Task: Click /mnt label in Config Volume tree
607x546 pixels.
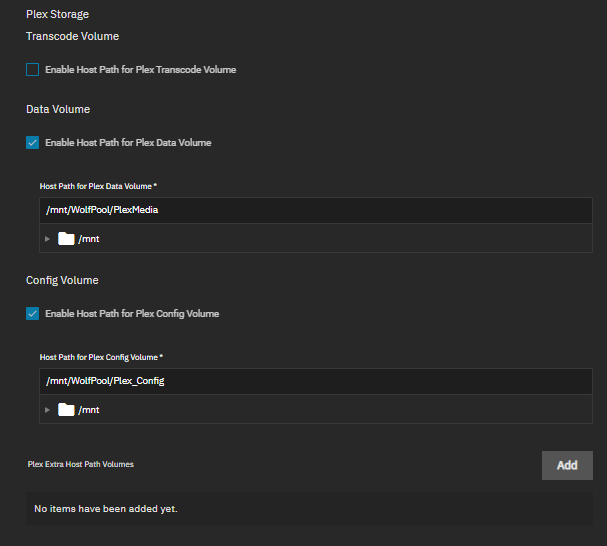Action: point(89,410)
